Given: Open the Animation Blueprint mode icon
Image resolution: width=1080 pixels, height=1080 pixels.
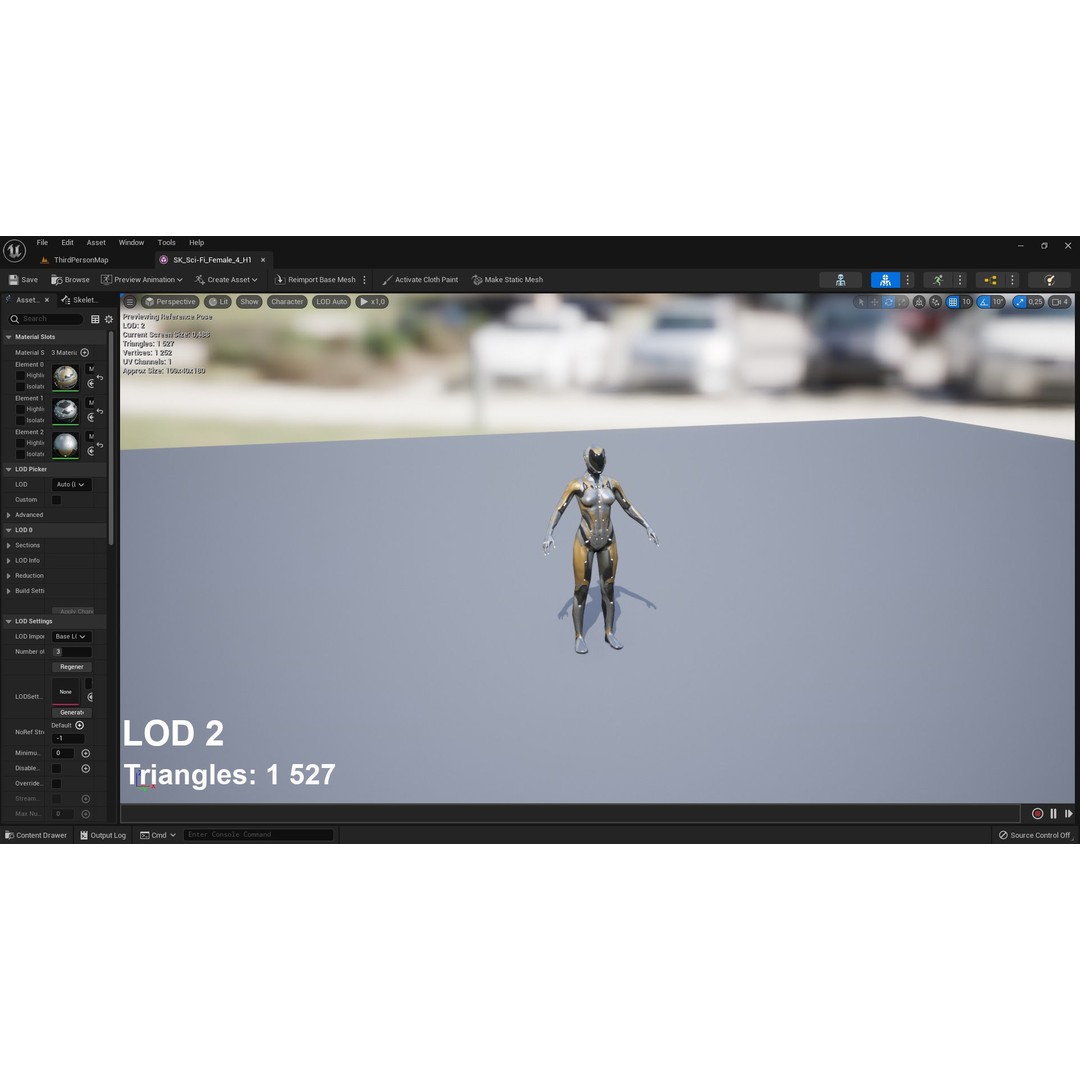Looking at the screenshot, I should (990, 280).
